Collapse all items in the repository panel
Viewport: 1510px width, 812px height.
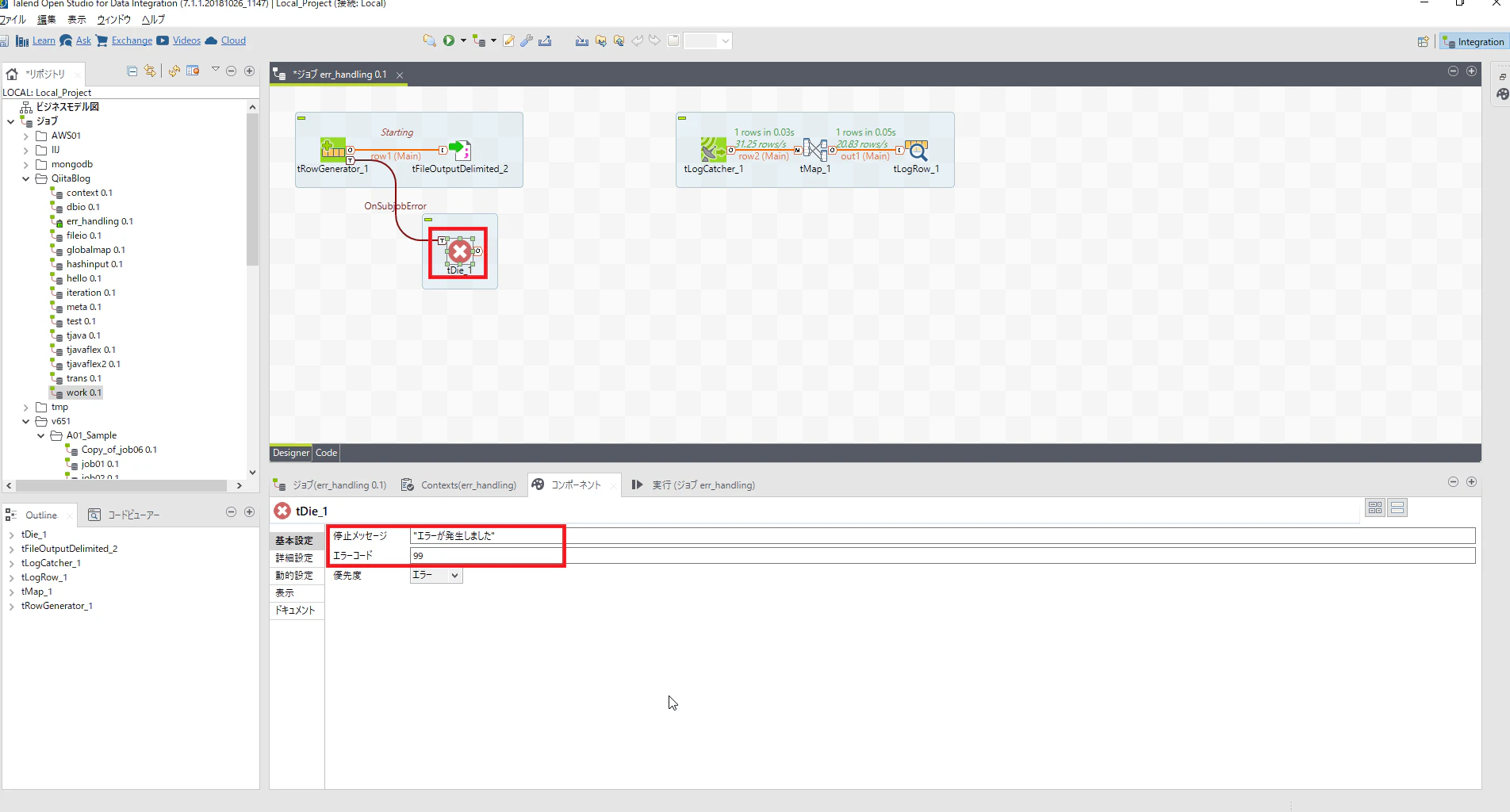pos(132,71)
